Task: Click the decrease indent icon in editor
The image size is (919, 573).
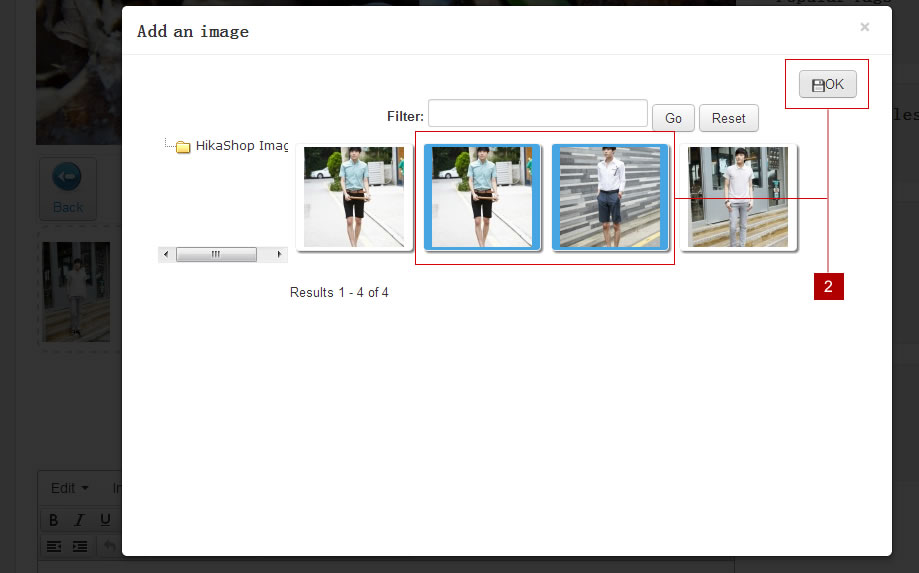Action: click(x=53, y=547)
